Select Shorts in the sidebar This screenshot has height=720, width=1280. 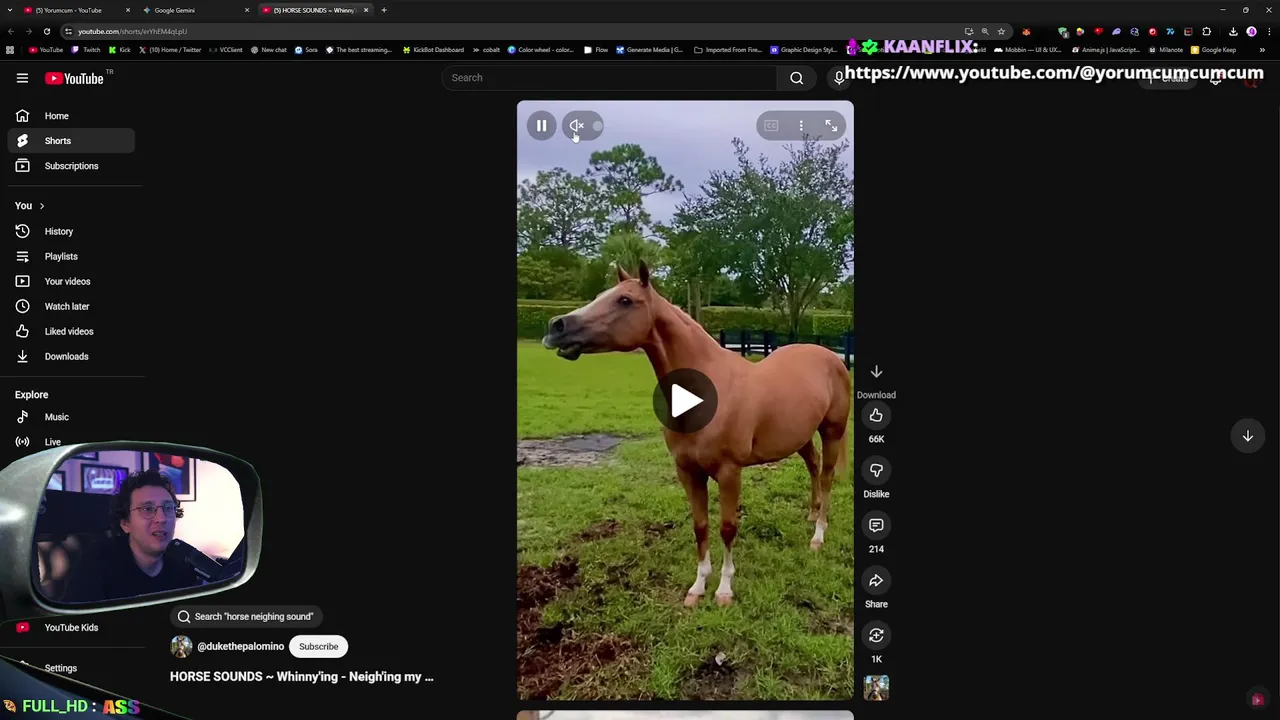click(70, 141)
